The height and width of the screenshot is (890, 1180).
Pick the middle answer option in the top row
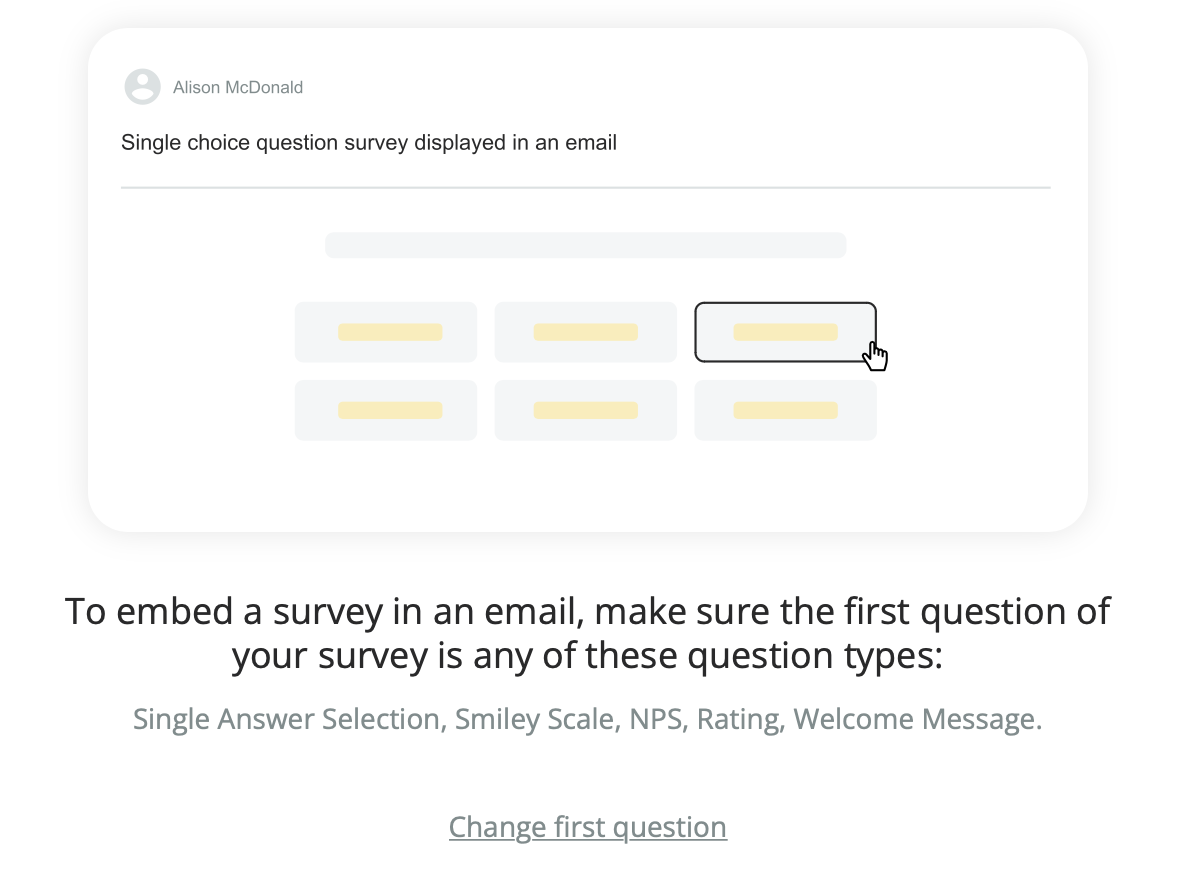tap(585, 331)
